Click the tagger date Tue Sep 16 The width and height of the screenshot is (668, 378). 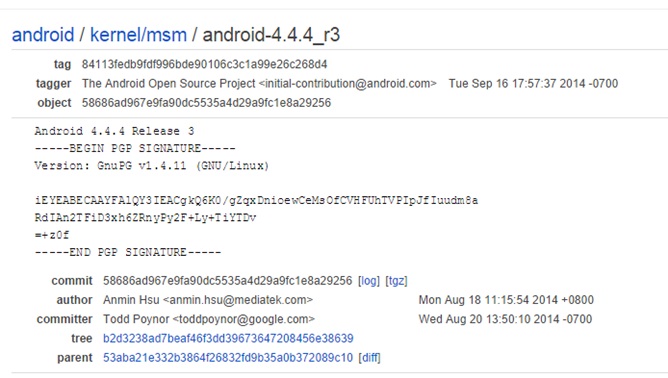tap(533, 84)
